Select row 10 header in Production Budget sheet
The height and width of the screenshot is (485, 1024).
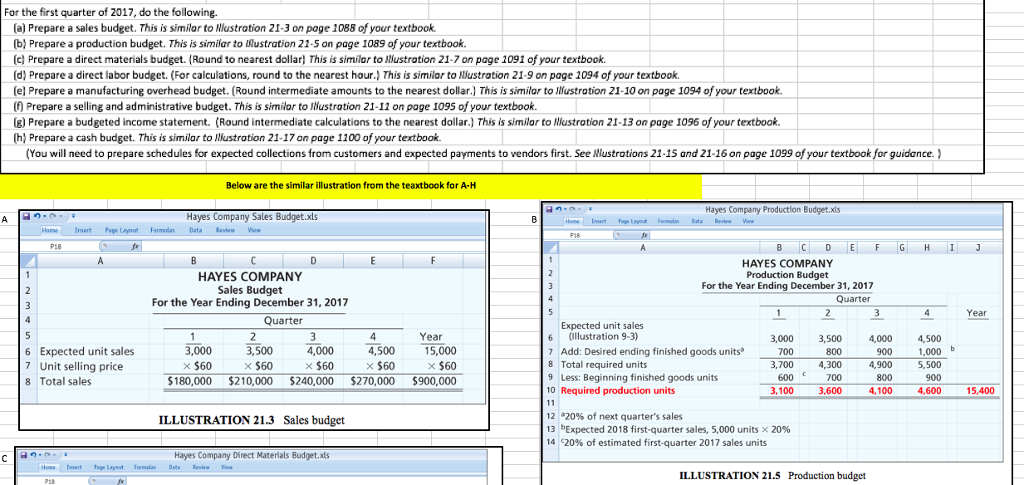click(x=551, y=391)
